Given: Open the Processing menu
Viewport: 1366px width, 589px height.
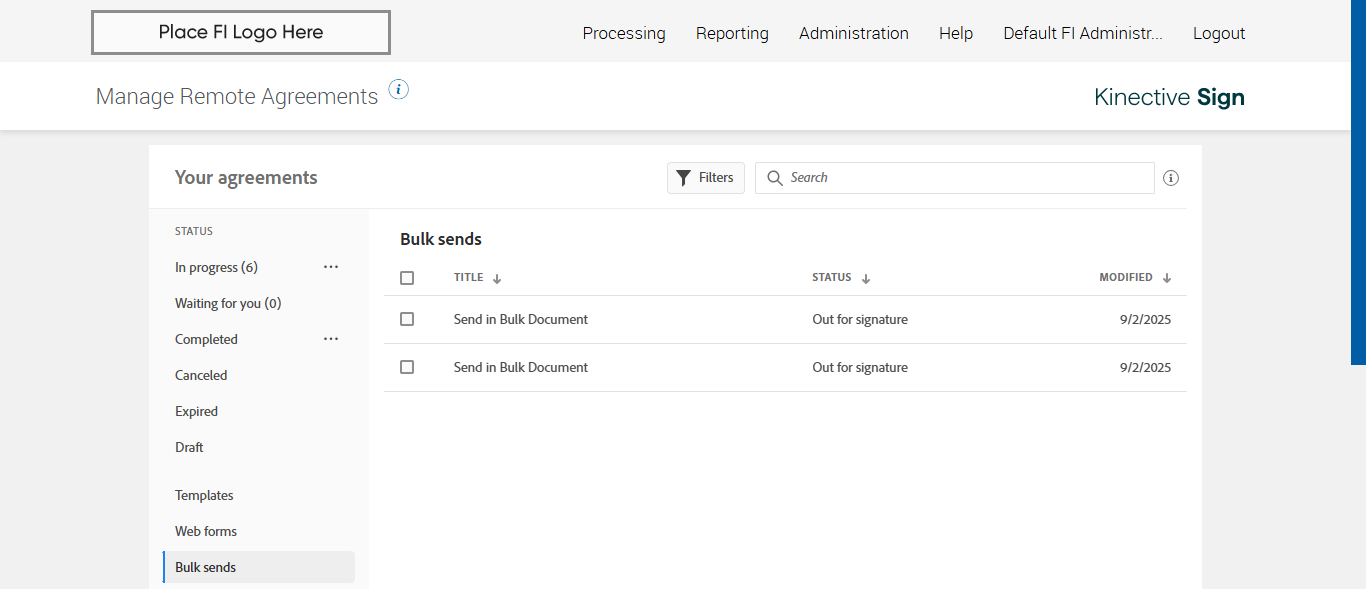Looking at the screenshot, I should [x=624, y=33].
